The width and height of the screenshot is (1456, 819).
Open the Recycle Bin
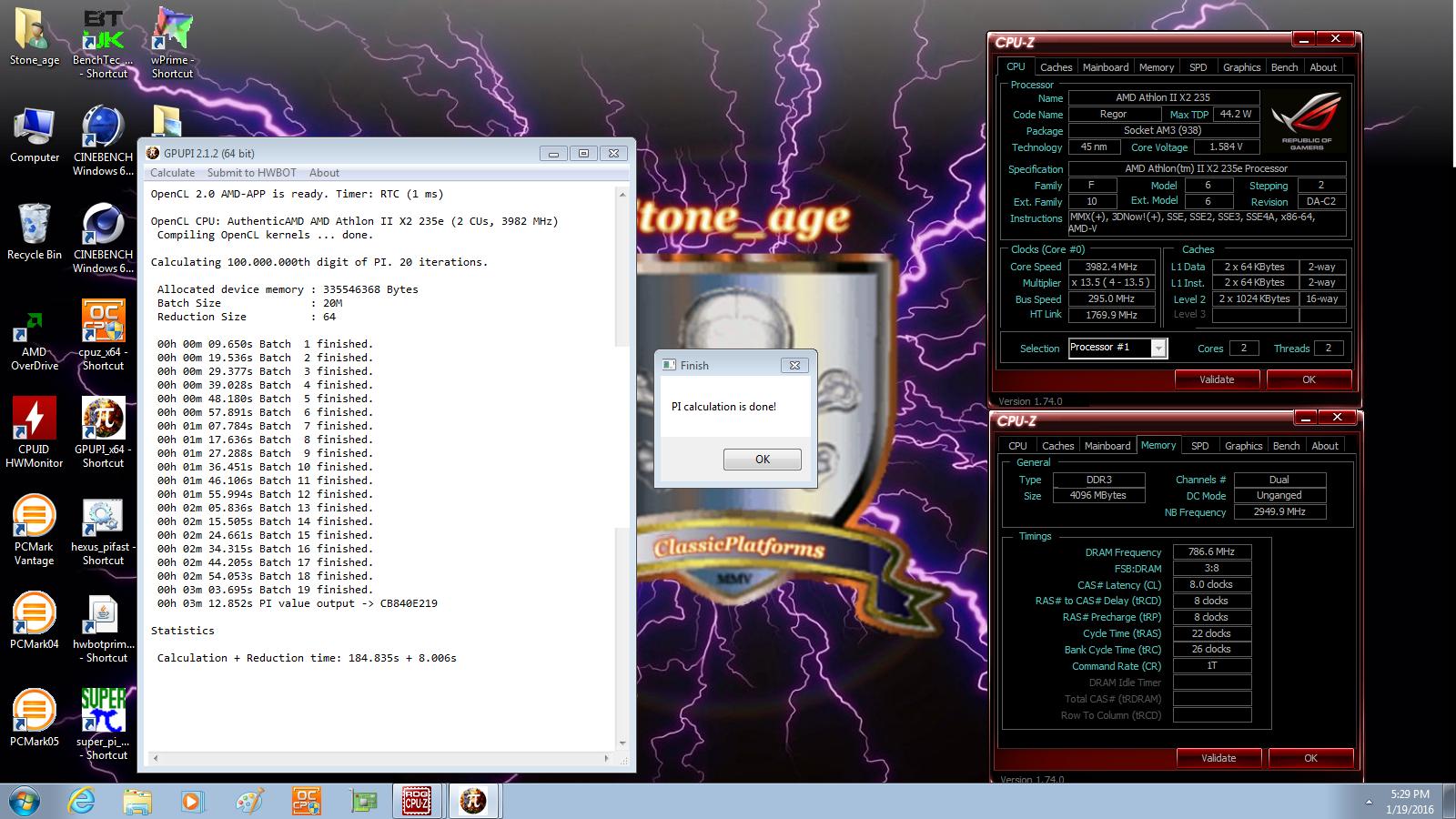pyautogui.click(x=35, y=232)
